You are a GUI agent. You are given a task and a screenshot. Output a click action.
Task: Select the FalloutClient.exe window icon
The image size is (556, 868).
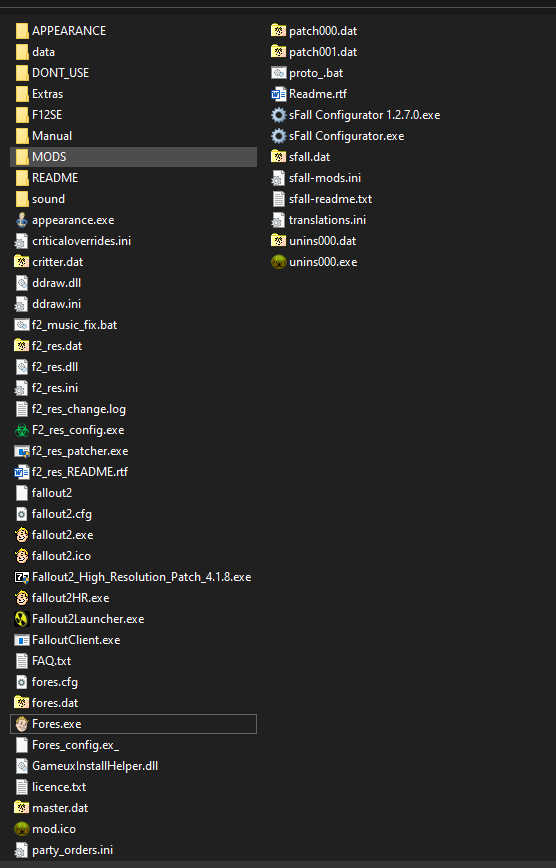pos(22,640)
